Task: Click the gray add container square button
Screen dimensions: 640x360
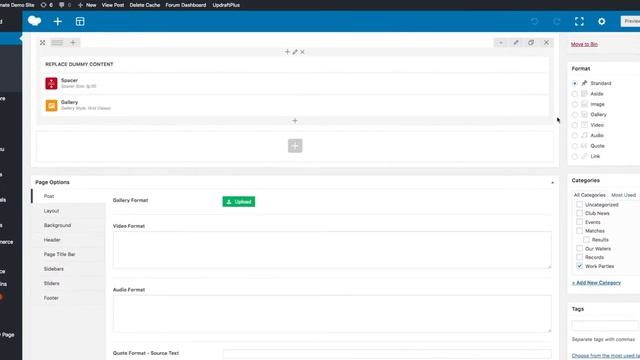Action: pos(295,146)
